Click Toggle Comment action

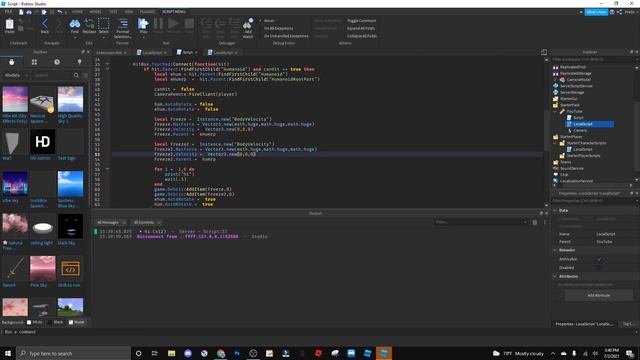pyautogui.click(x=361, y=21)
